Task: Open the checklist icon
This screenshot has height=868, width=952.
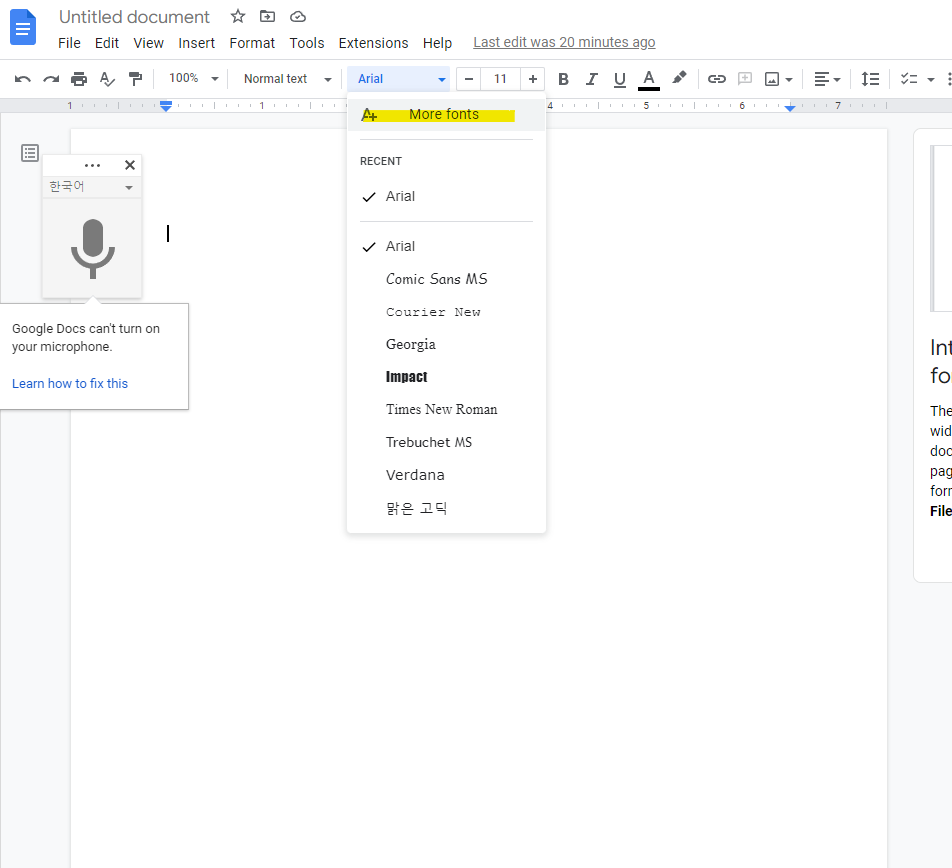Action: (909, 79)
